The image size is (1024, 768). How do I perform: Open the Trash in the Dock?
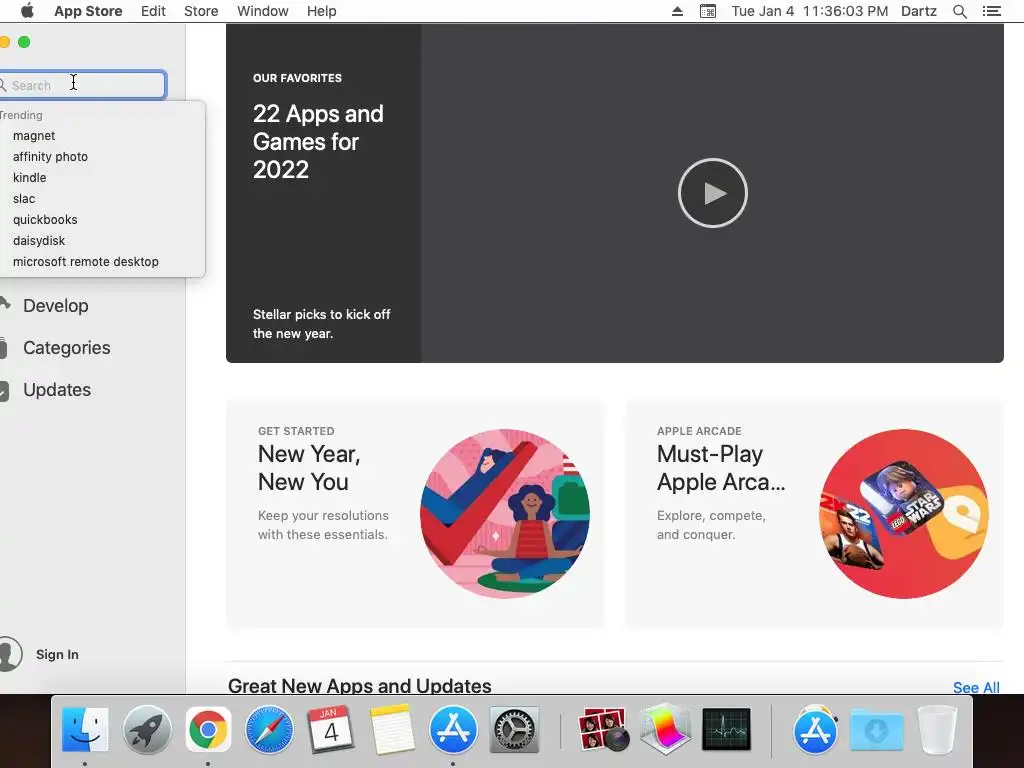click(x=937, y=729)
